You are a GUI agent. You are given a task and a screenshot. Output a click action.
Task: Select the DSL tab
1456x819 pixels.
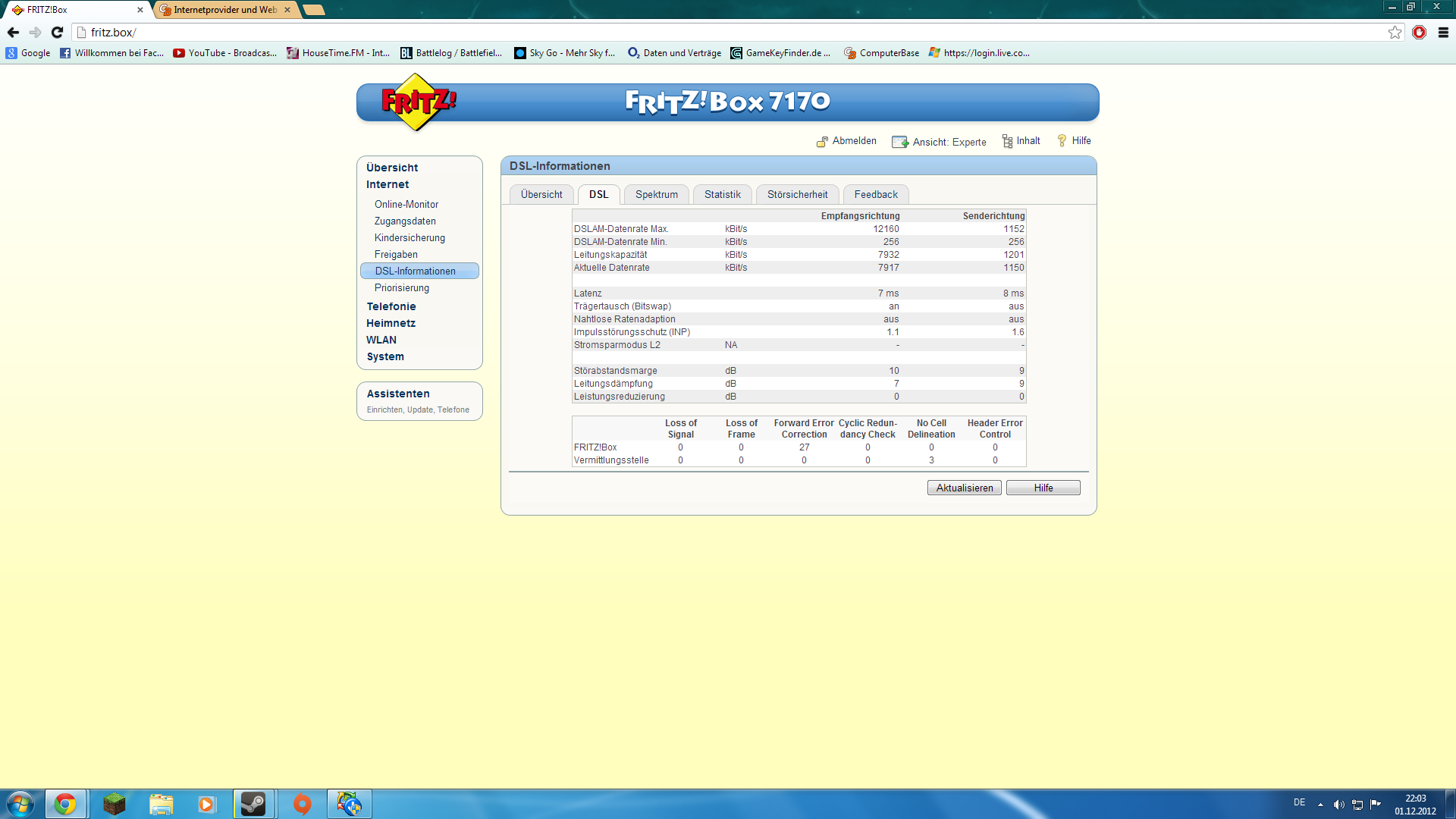(599, 195)
